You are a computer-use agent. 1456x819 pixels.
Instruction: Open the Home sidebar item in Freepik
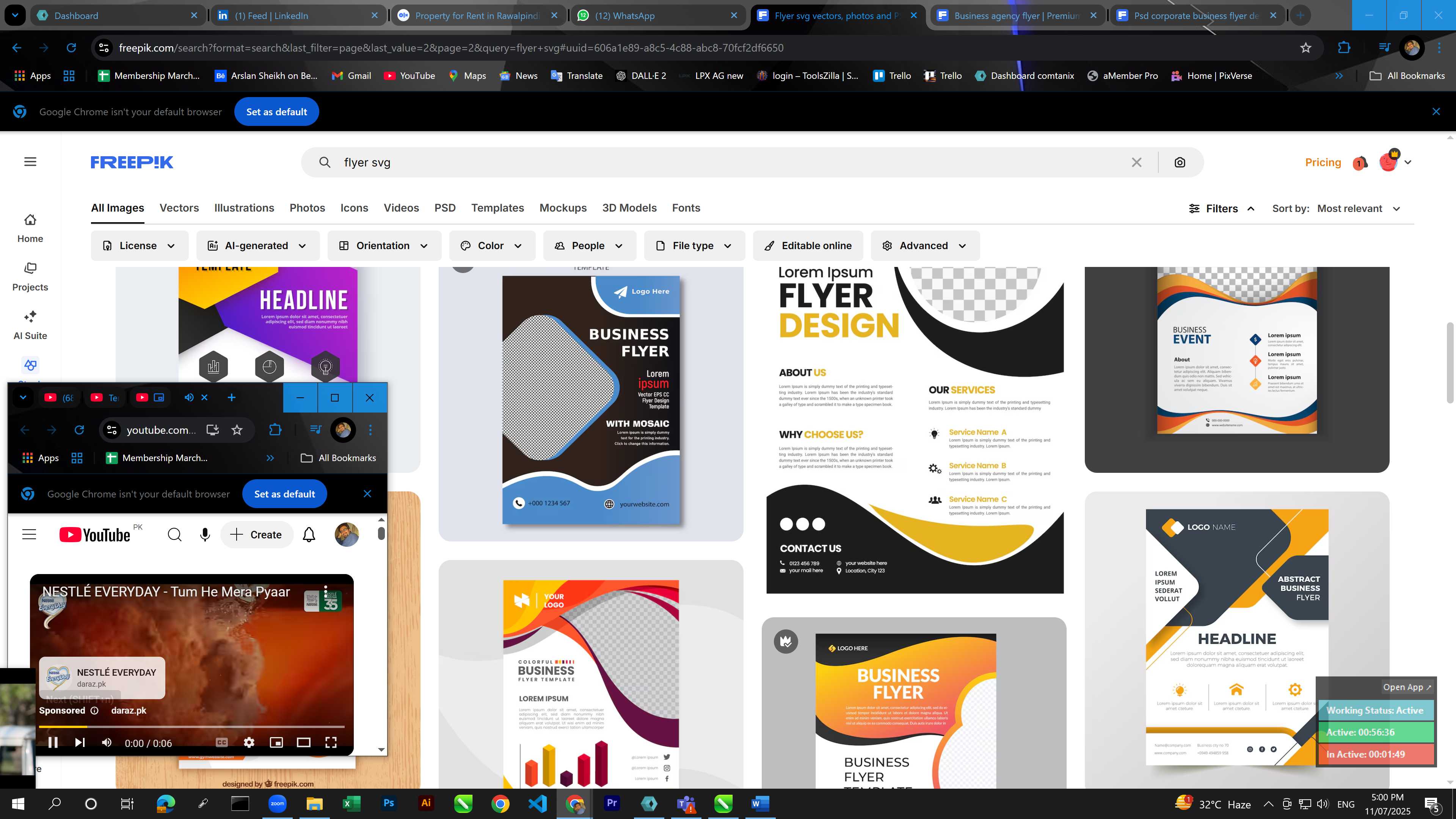coord(30,228)
